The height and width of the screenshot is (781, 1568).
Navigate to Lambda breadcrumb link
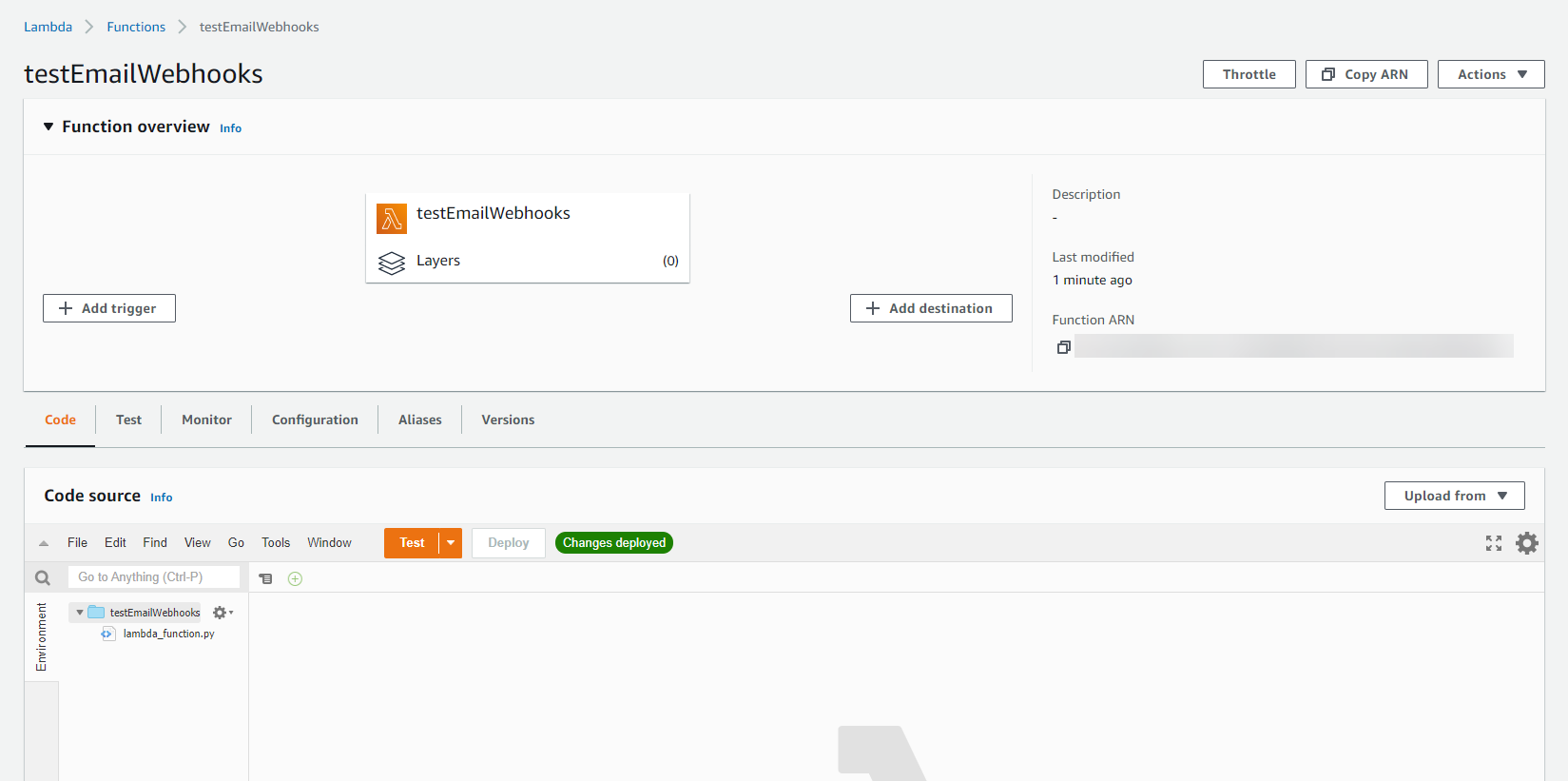48,27
